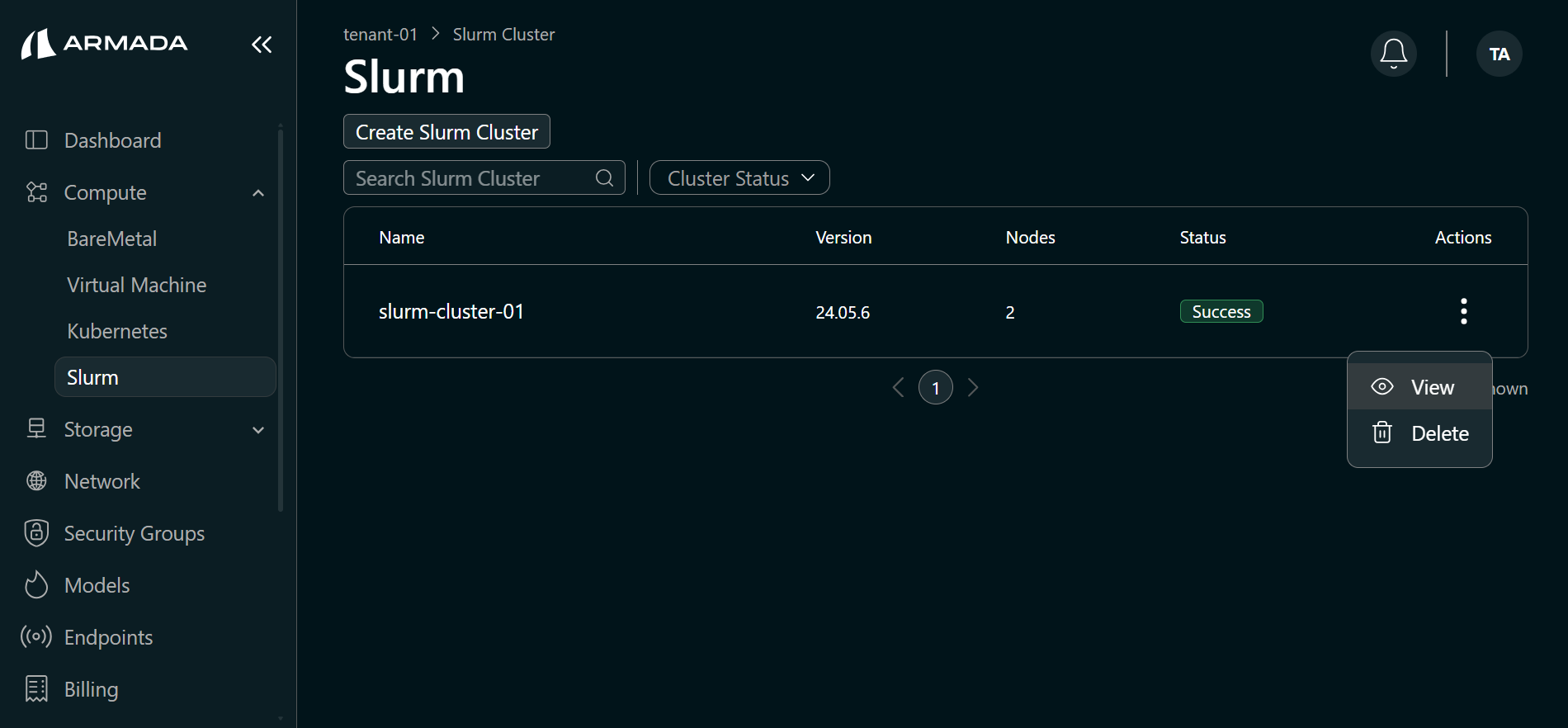Open the notifications bell
1568x728 pixels.
click(1394, 54)
